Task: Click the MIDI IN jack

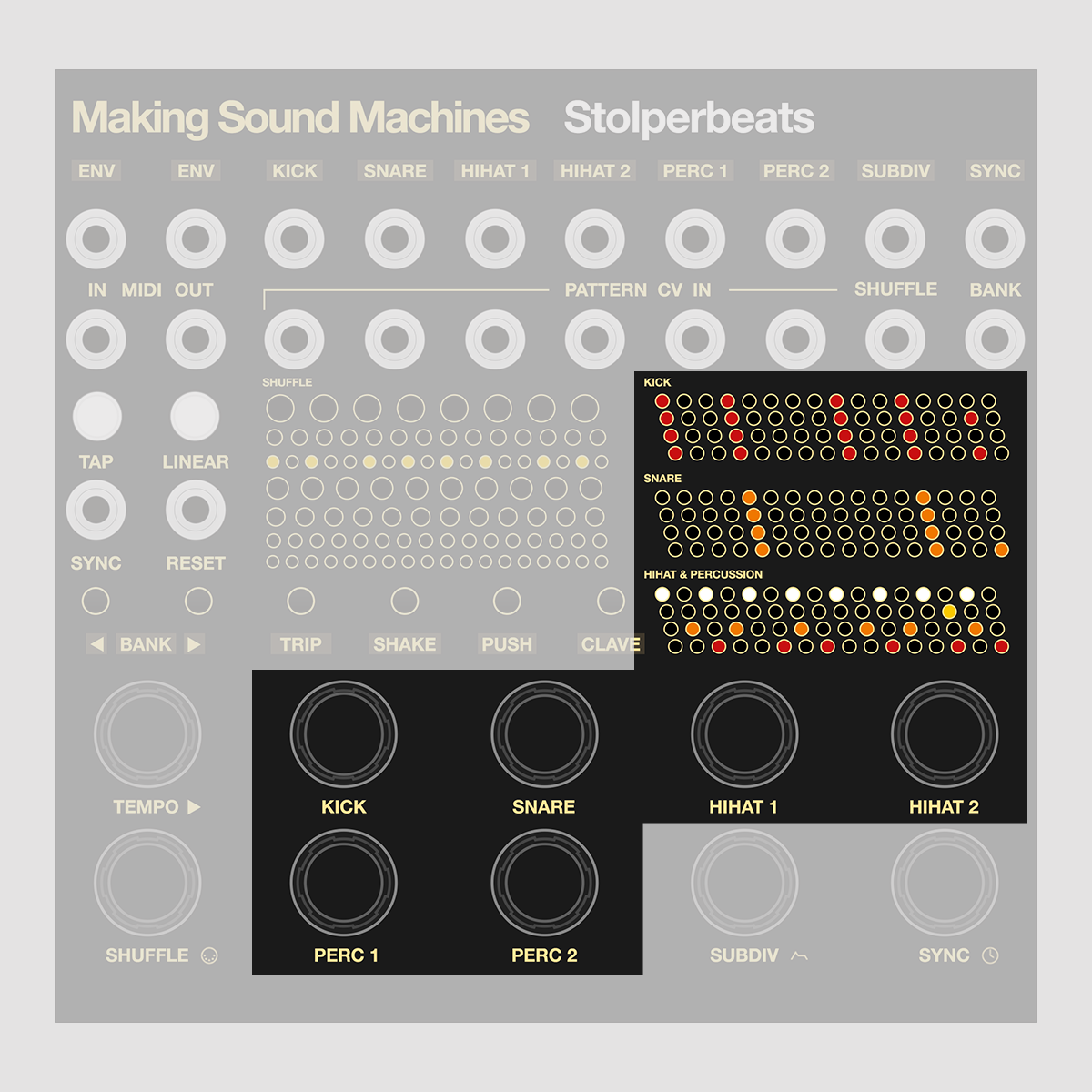Action: [96, 339]
